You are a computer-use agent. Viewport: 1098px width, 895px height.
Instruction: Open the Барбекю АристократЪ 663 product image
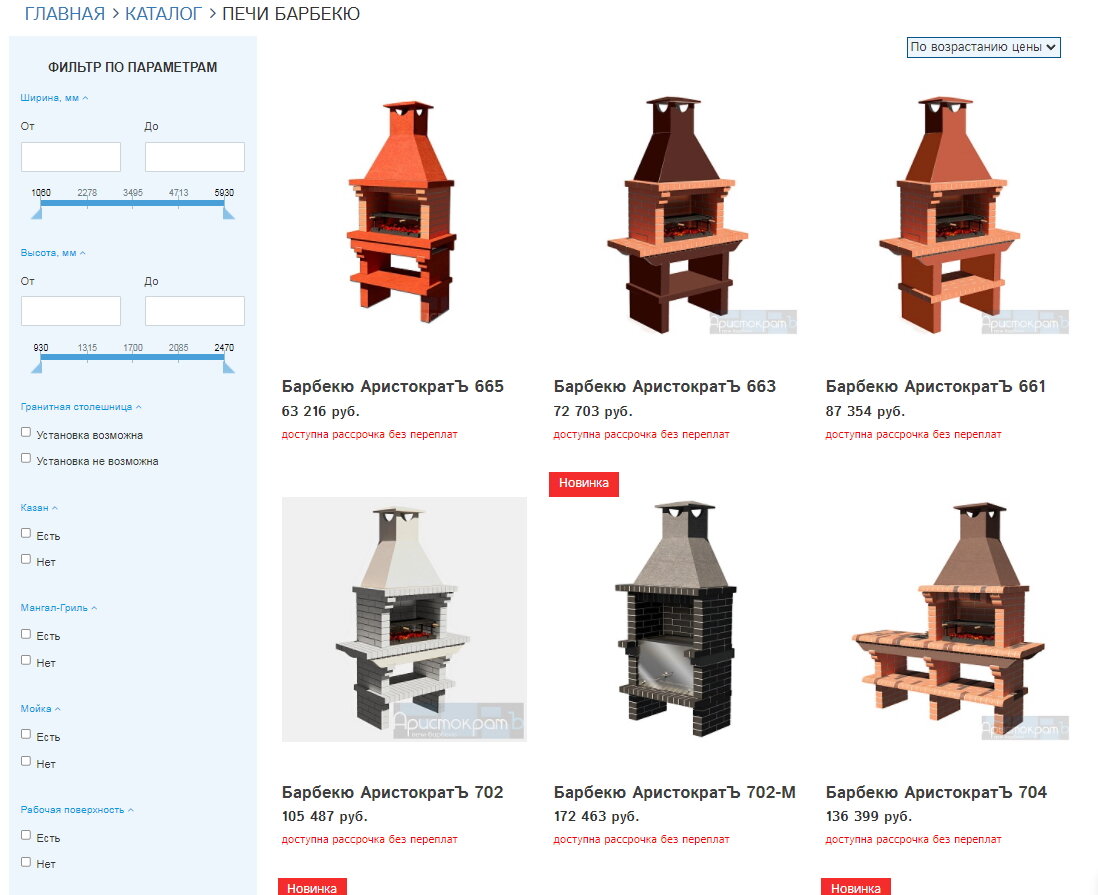[x=676, y=214]
